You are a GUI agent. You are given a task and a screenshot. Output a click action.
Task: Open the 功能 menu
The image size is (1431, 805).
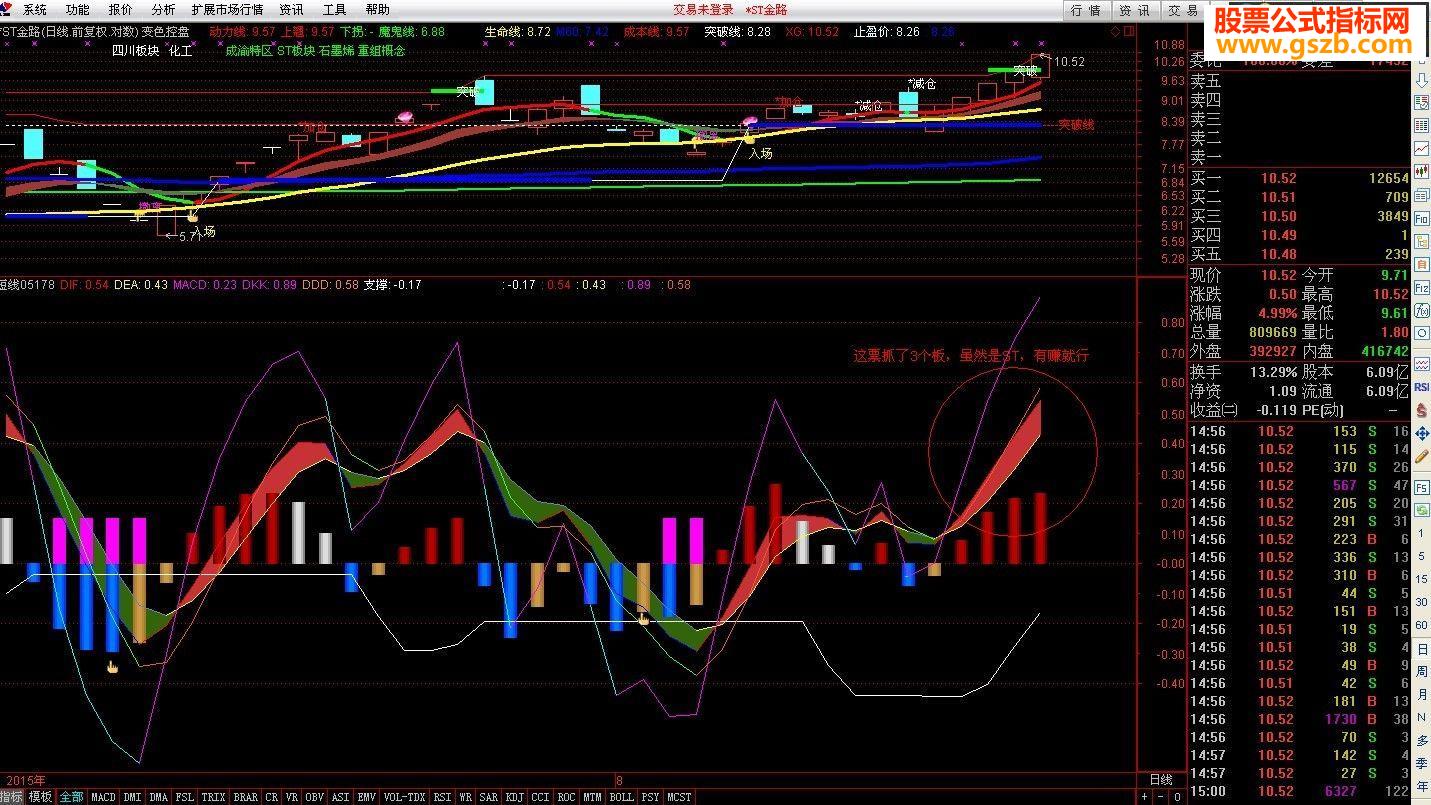(x=77, y=9)
